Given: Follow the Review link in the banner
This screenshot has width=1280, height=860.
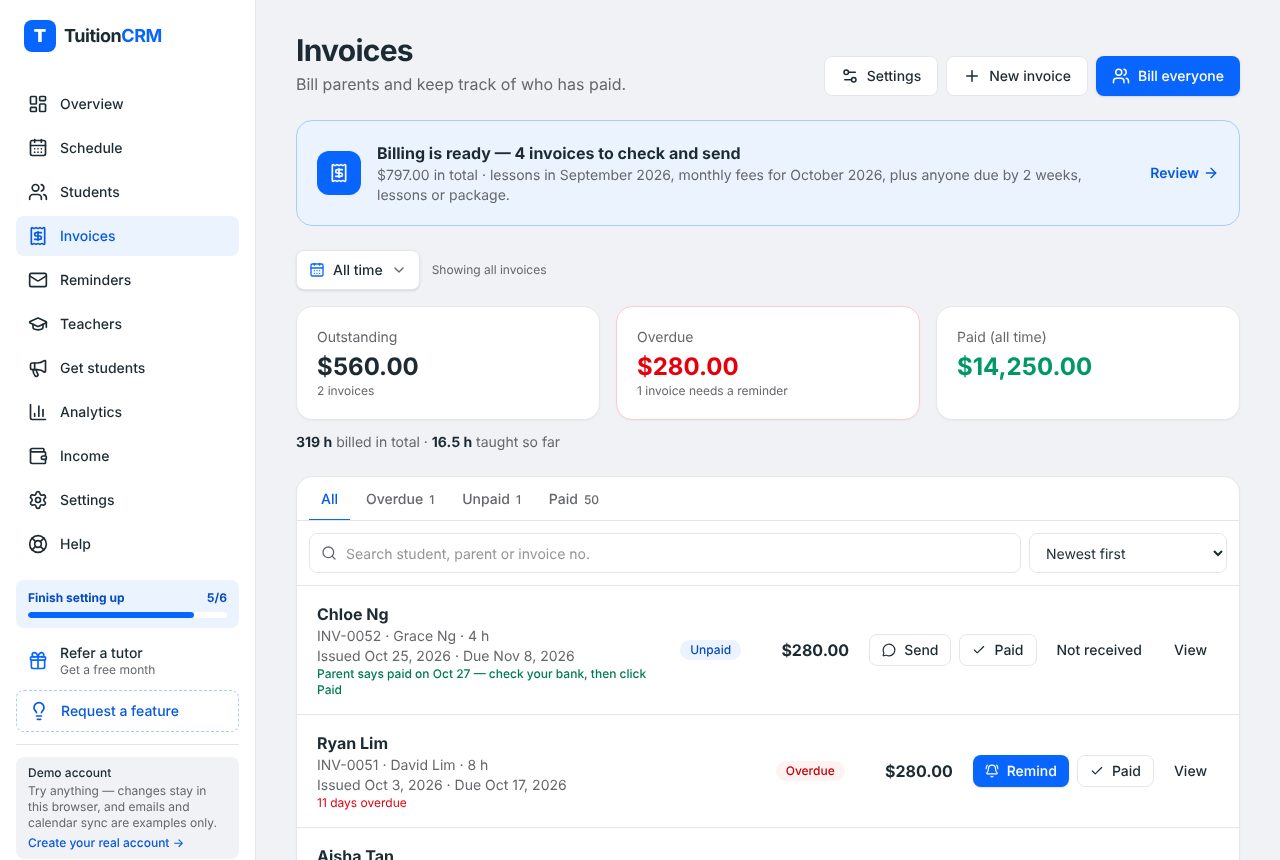Looking at the screenshot, I should pos(1184,173).
